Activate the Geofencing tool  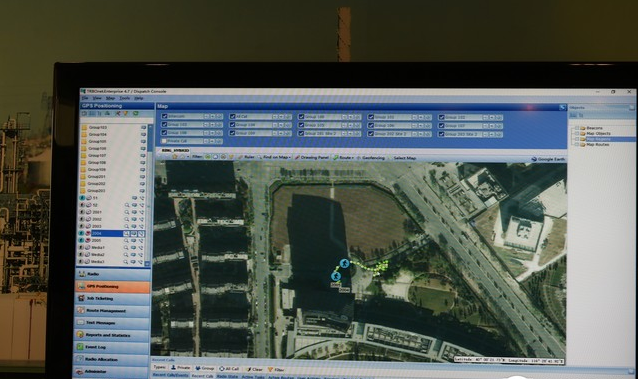click(x=370, y=158)
